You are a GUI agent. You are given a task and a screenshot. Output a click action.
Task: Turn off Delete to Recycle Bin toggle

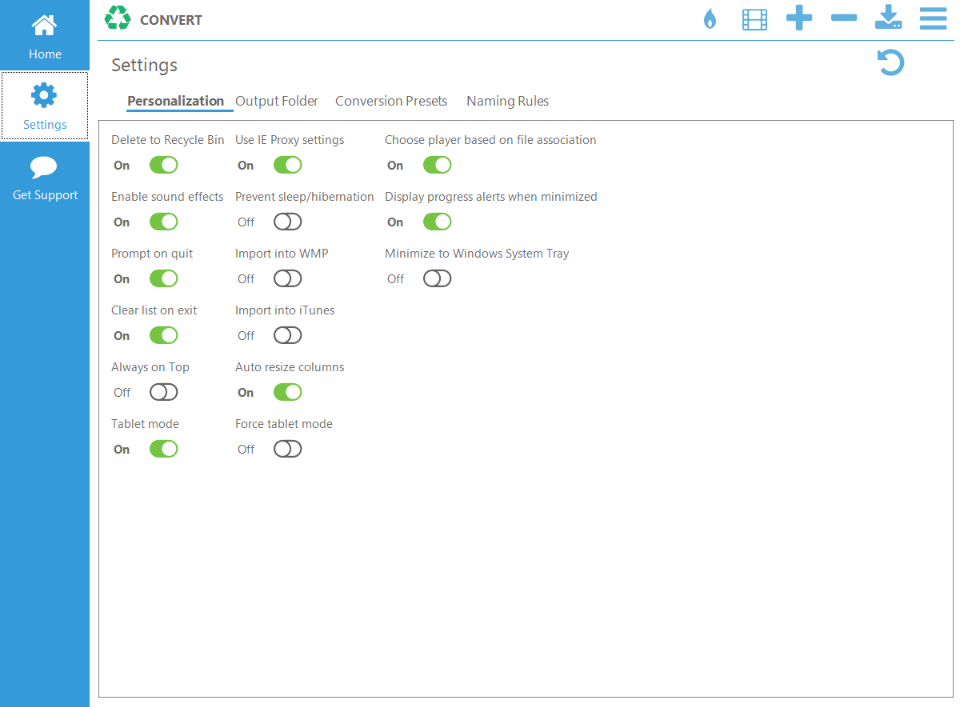[164, 165]
